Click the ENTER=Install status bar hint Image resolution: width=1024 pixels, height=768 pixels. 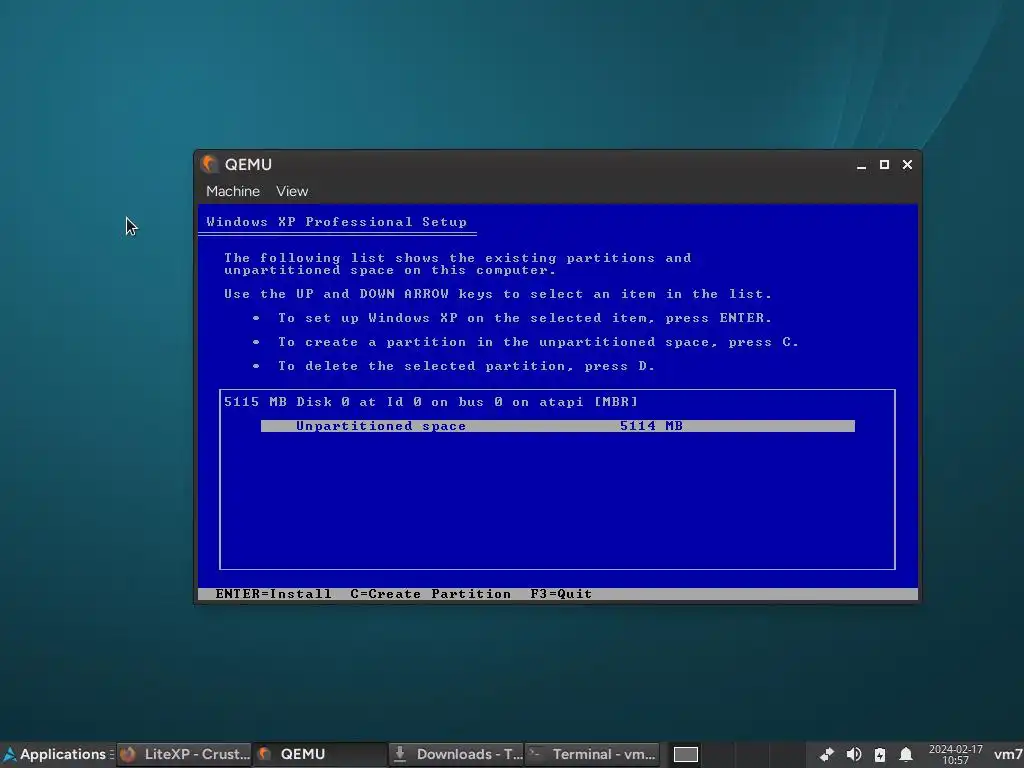tap(273, 594)
